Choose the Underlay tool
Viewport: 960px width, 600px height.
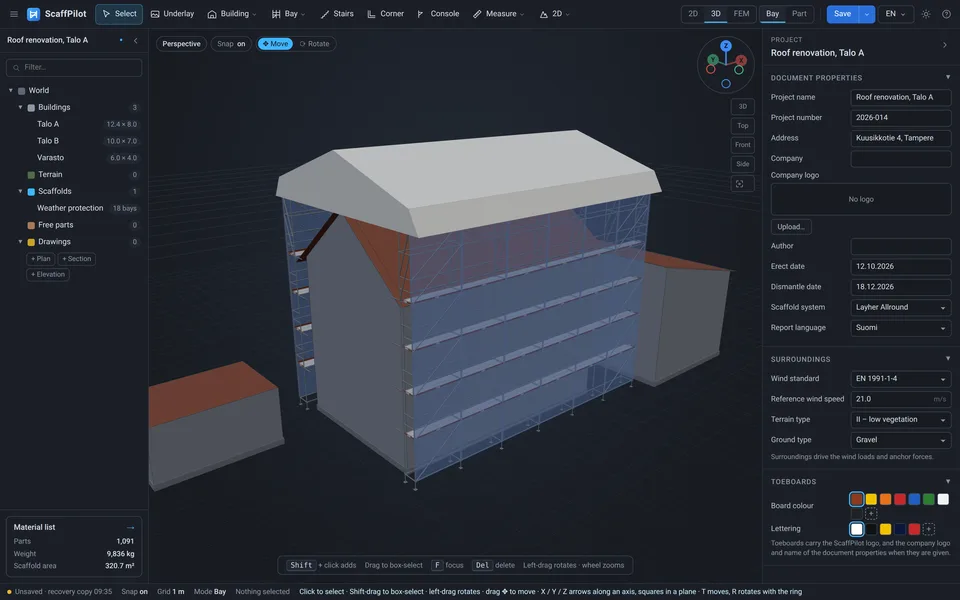pyautogui.click(x=172, y=14)
